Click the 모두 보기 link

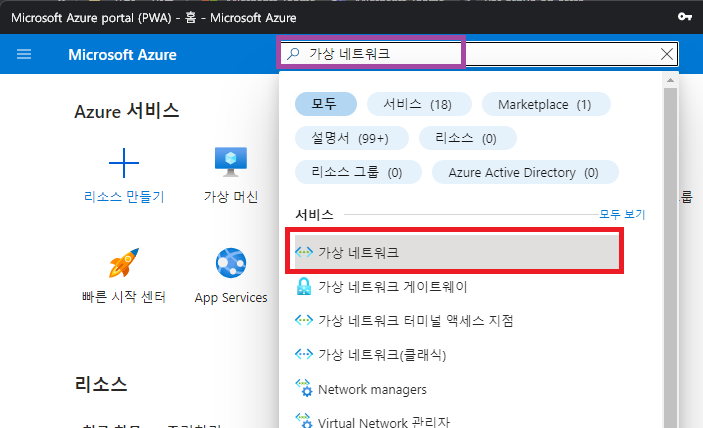(622, 214)
